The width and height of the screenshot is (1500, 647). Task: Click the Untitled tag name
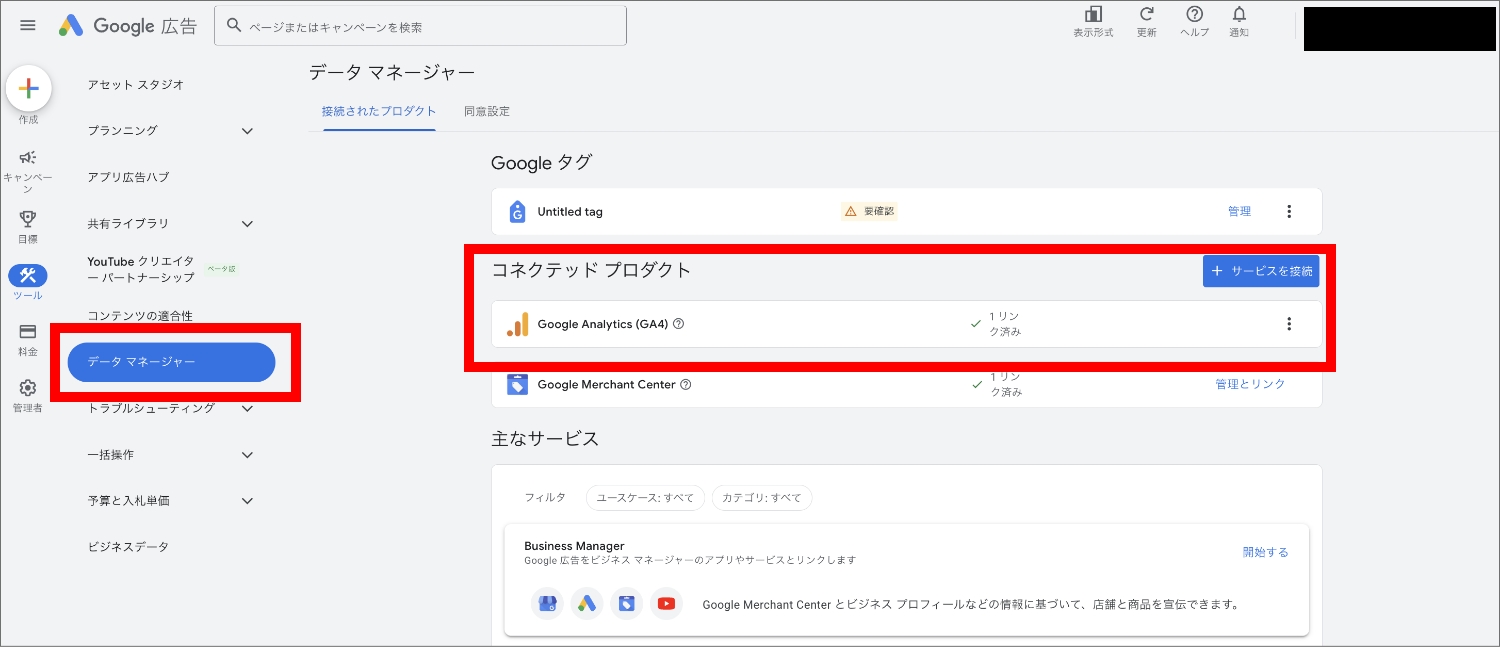click(x=570, y=212)
